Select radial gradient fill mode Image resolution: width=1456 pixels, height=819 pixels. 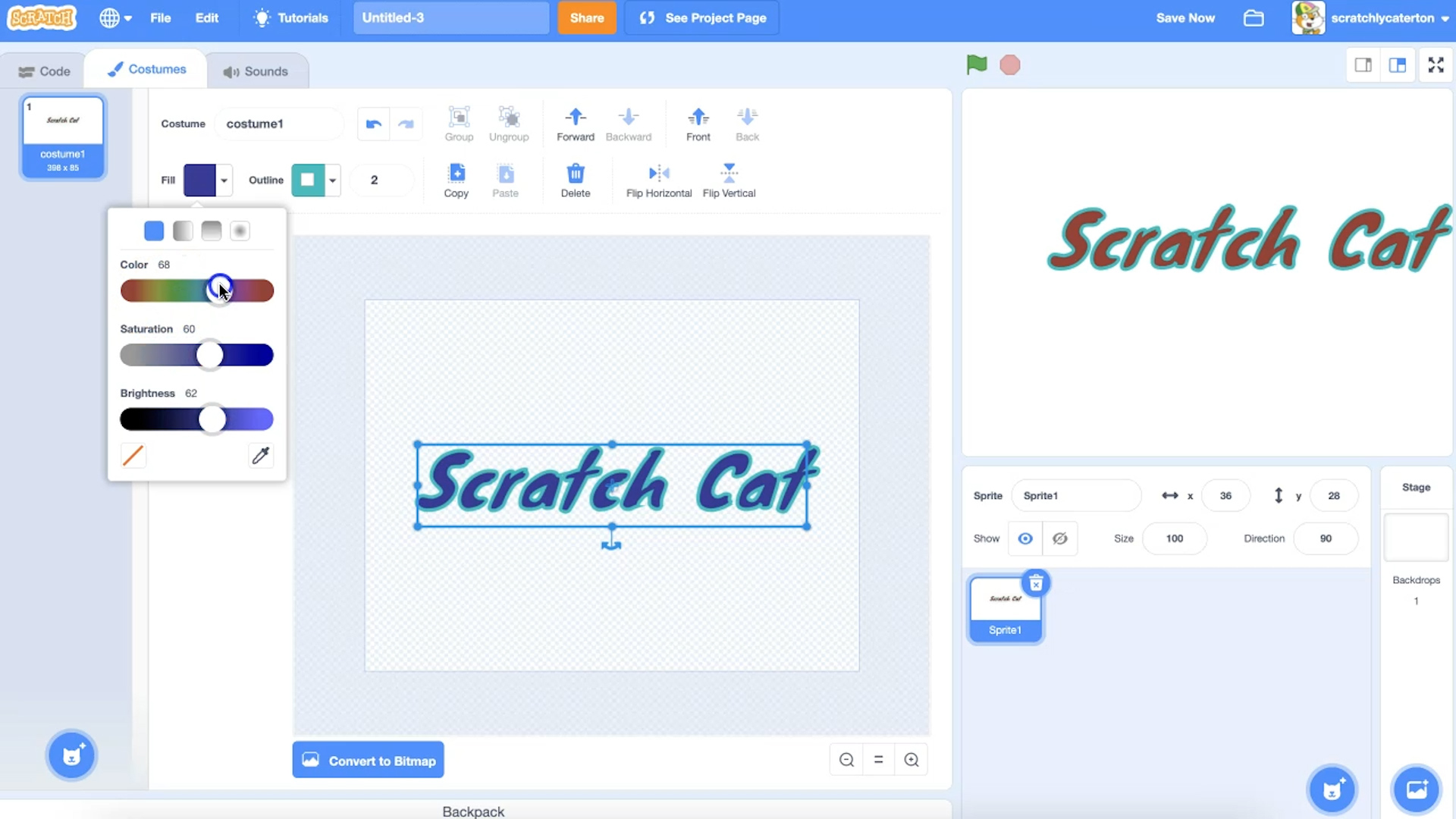tap(240, 231)
